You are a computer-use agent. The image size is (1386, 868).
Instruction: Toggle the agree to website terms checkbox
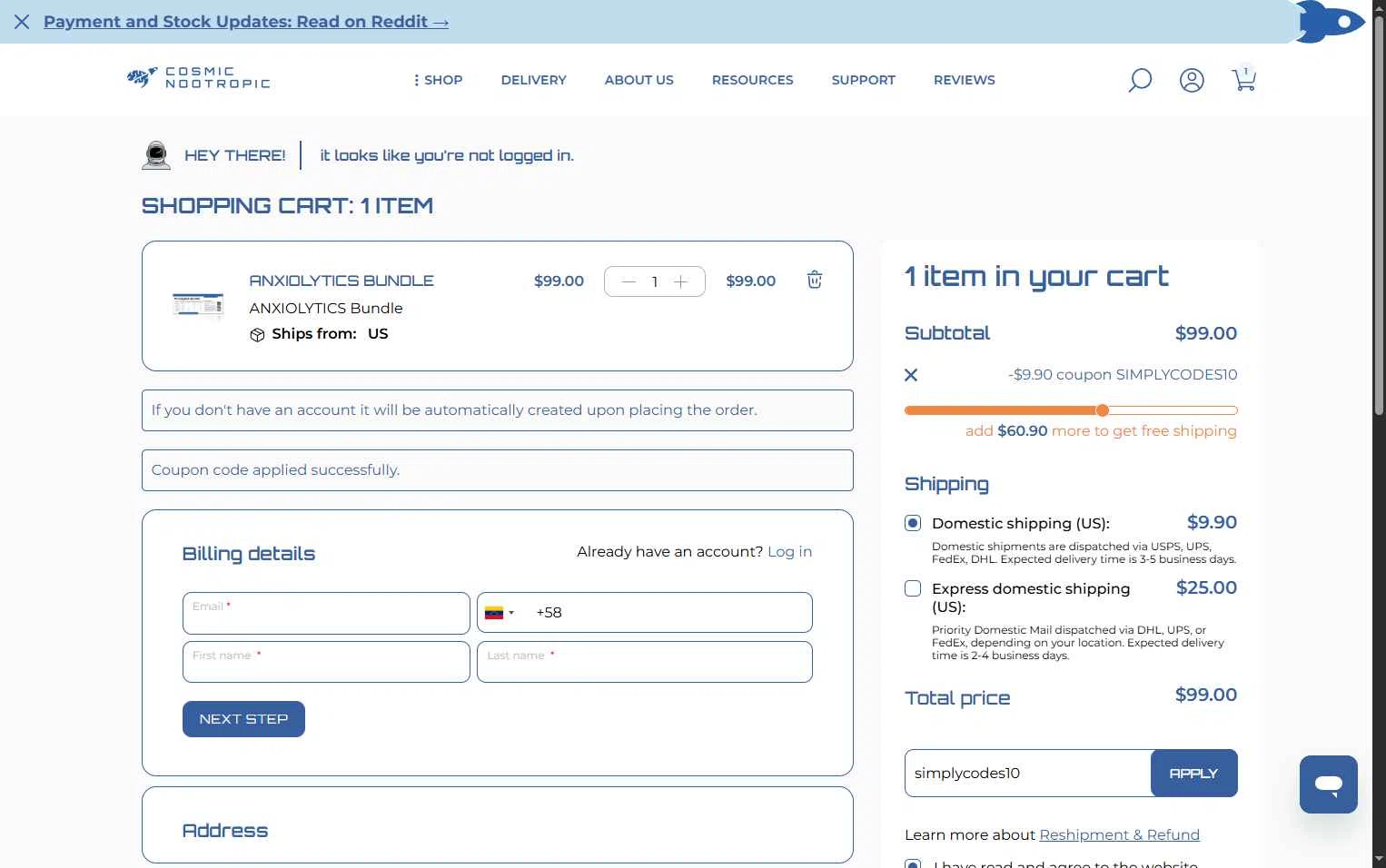(913, 863)
